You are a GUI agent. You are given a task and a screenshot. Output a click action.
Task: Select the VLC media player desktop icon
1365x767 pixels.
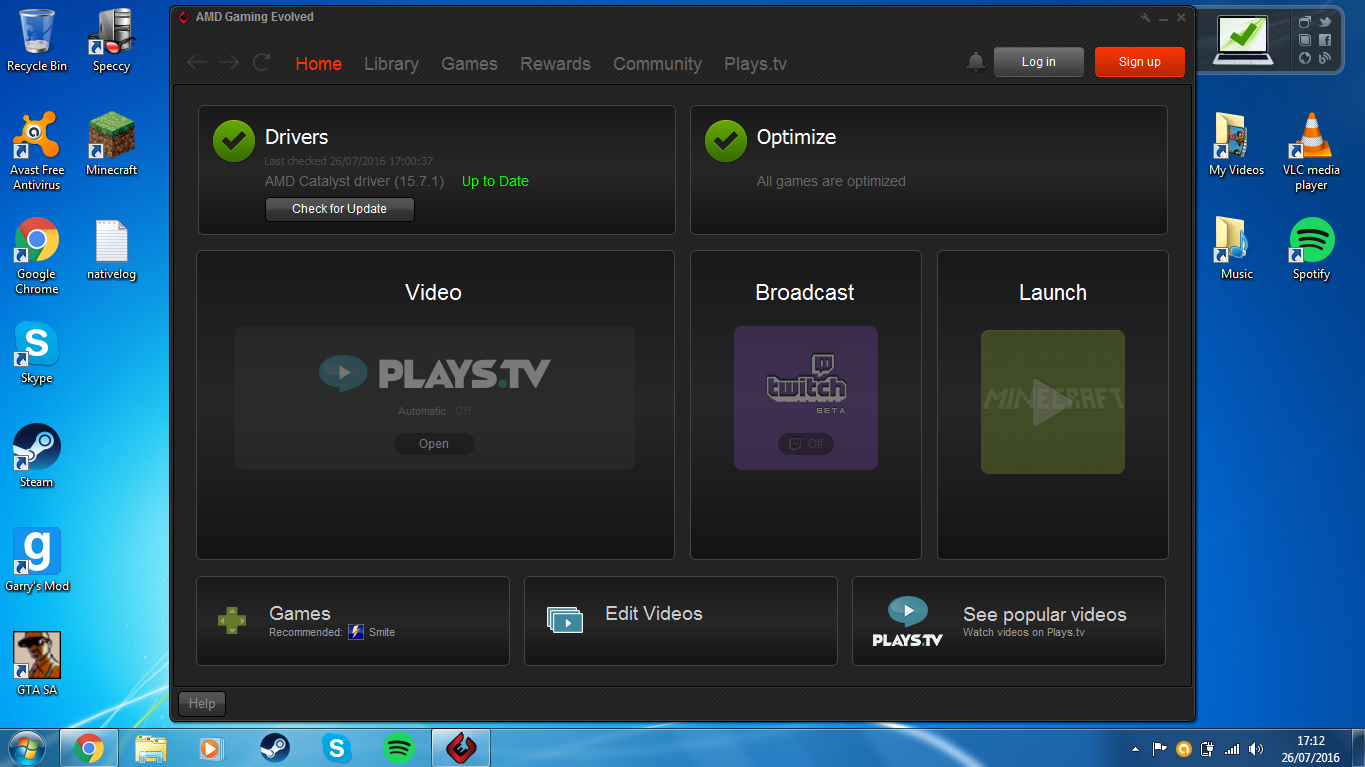1311,151
